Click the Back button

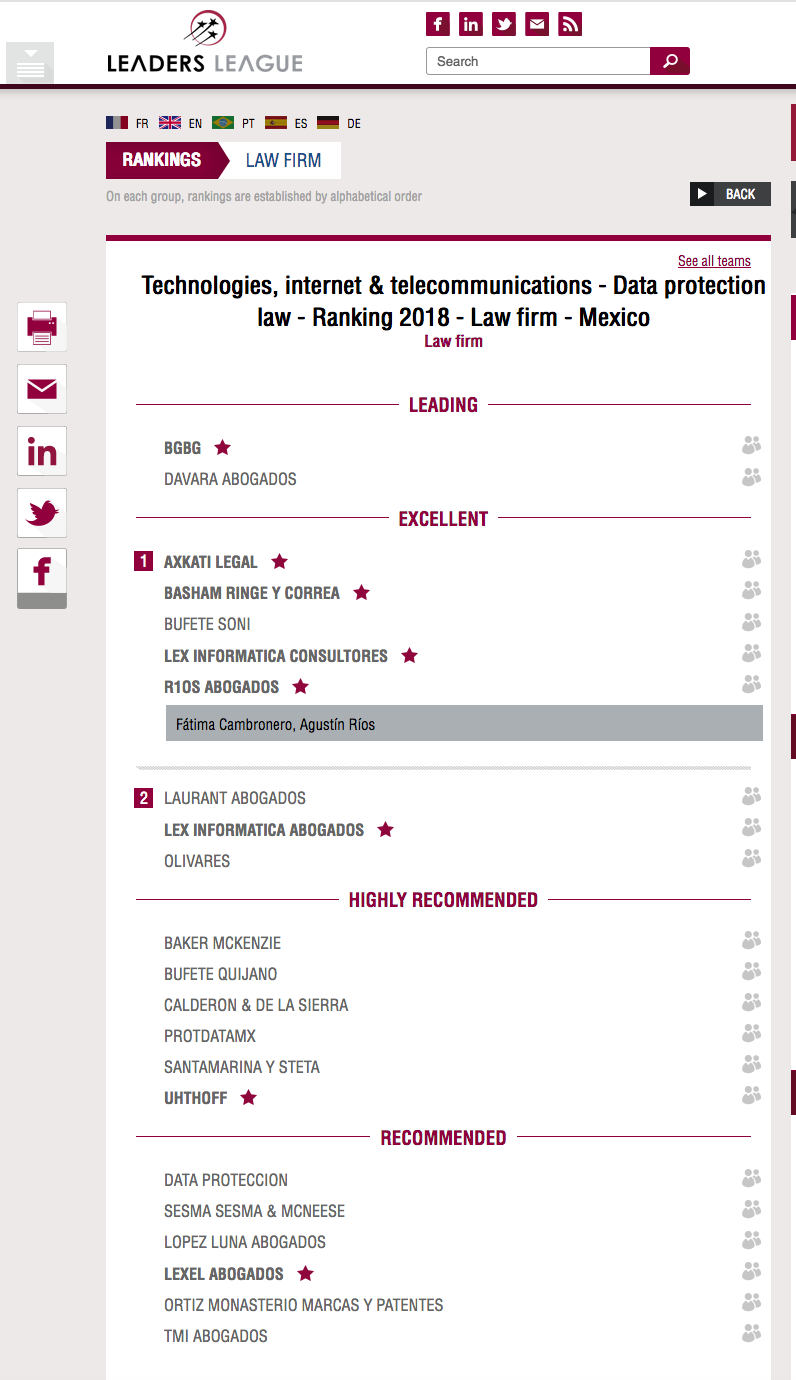point(730,194)
